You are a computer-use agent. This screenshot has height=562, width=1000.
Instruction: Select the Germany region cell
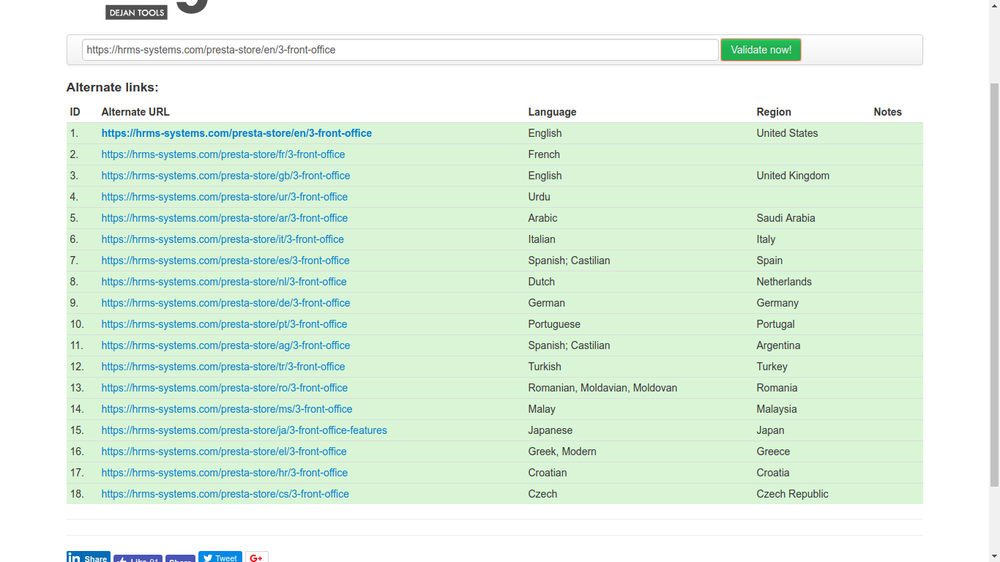click(x=777, y=303)
